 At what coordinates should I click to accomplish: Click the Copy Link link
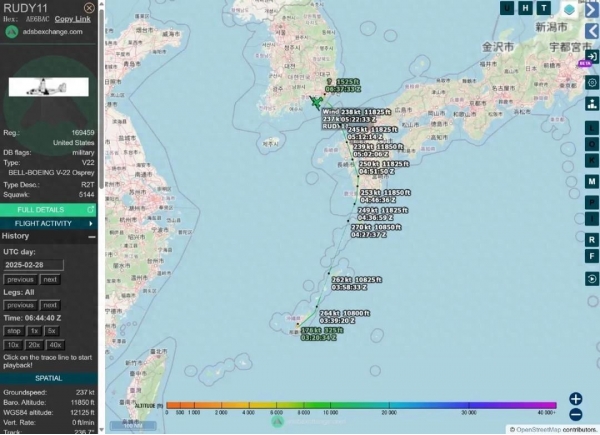pos(70,19)
